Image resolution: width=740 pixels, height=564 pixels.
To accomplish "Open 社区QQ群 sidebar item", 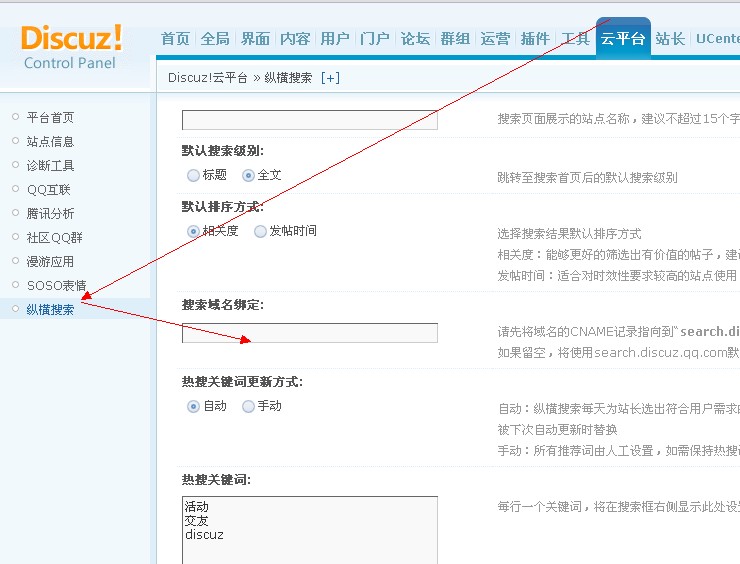I will tap(55, 237).
